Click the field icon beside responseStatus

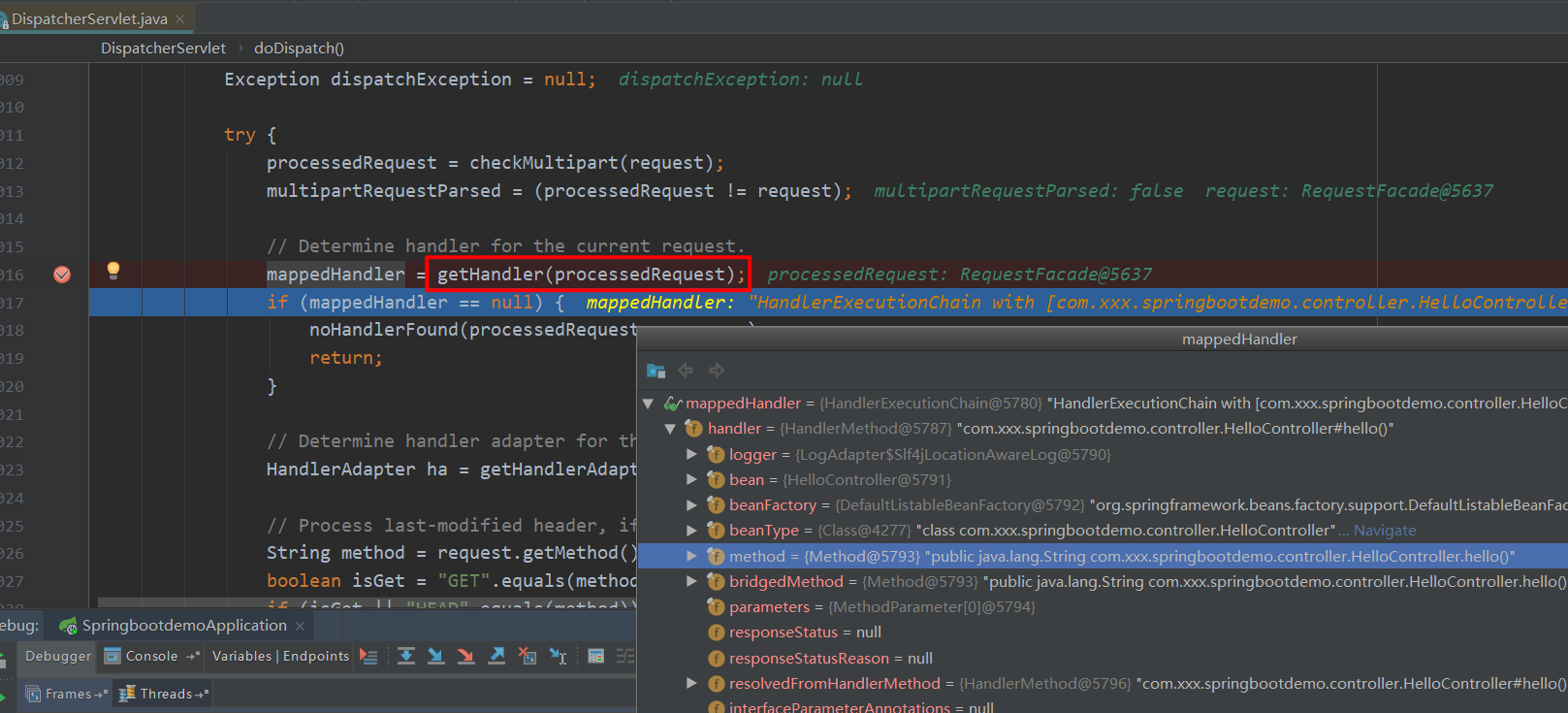point(717,632)
